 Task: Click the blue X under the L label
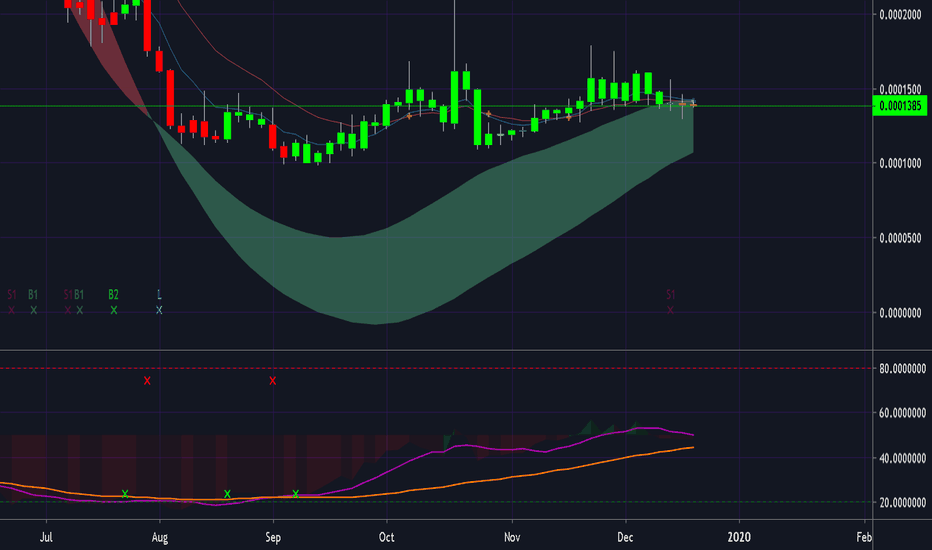tap(159, 310)
